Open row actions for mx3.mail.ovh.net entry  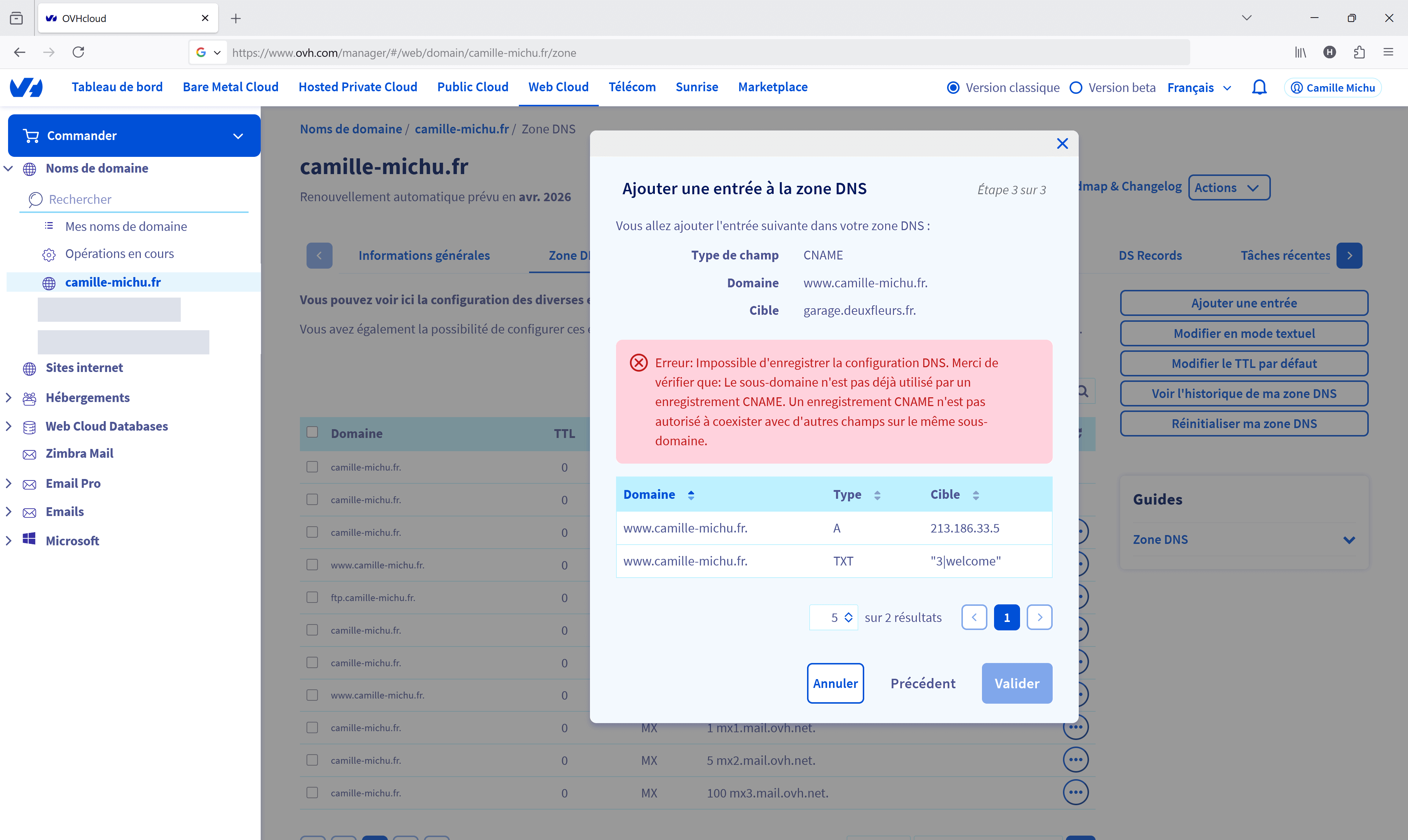point(1075,792)
